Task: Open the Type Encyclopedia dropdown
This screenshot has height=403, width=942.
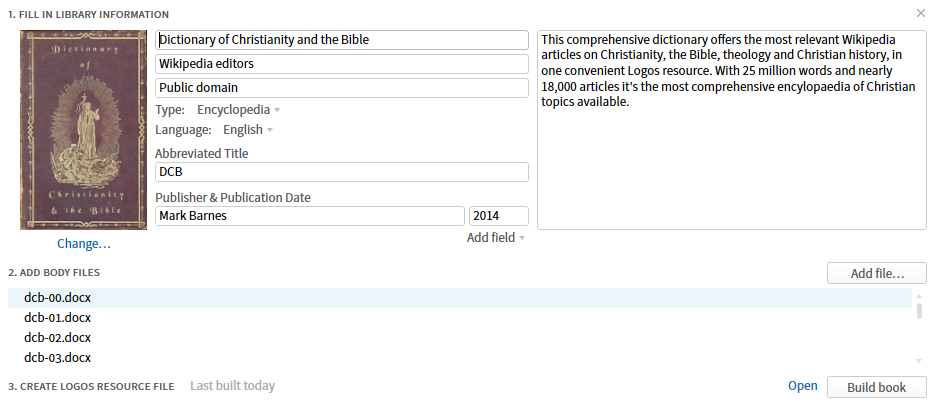Action: 238,110
